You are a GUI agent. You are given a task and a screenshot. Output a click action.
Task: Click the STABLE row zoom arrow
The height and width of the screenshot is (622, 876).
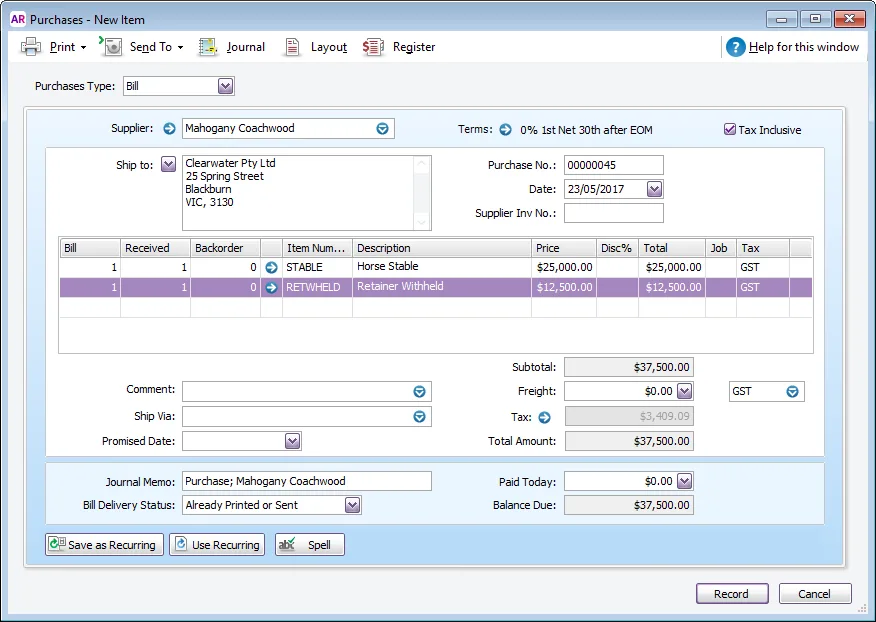point(272,267)
